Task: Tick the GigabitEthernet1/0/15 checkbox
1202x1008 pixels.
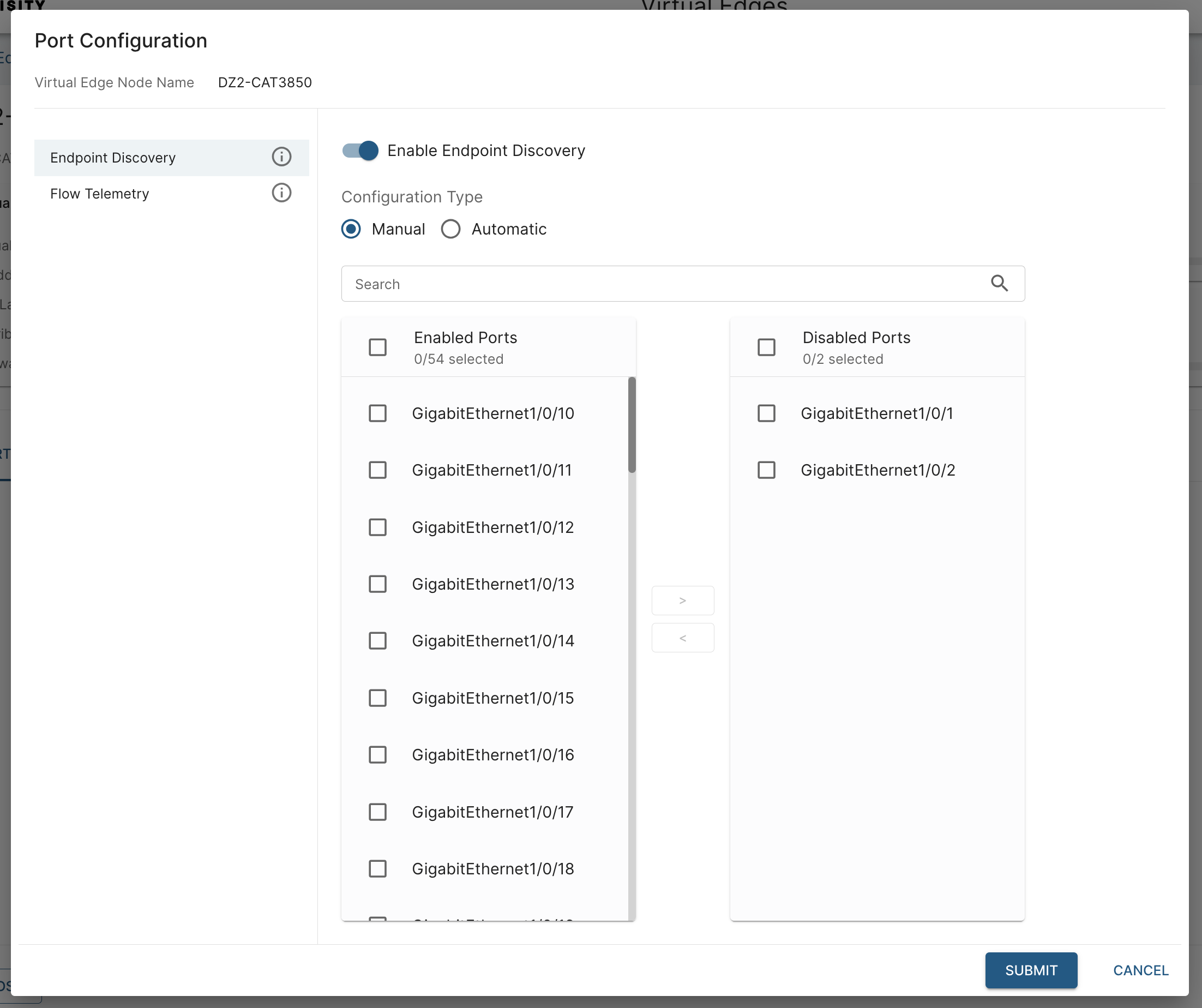Action: click(x=378, y=698)
